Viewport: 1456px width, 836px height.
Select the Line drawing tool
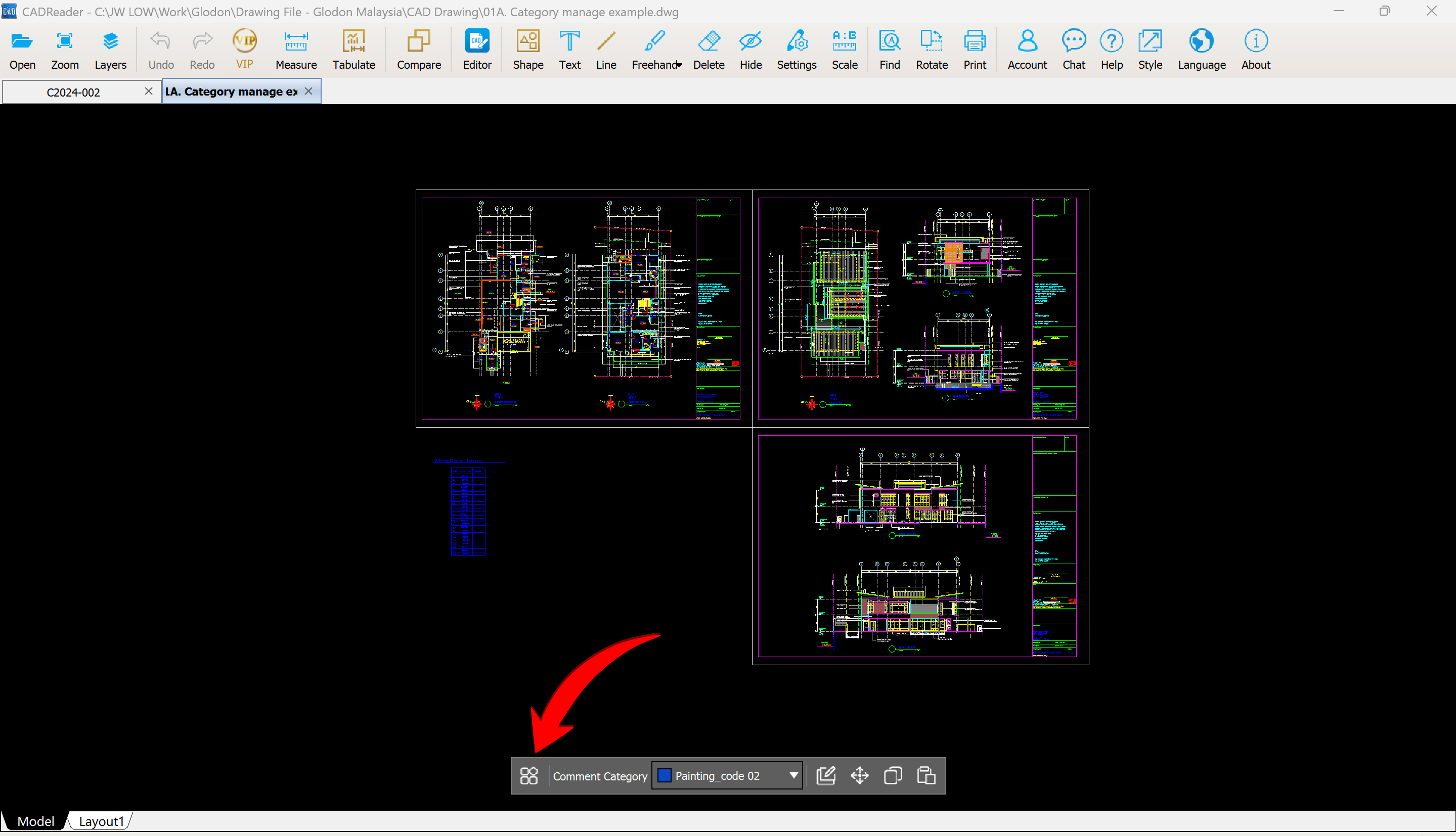tap(606, 50)
